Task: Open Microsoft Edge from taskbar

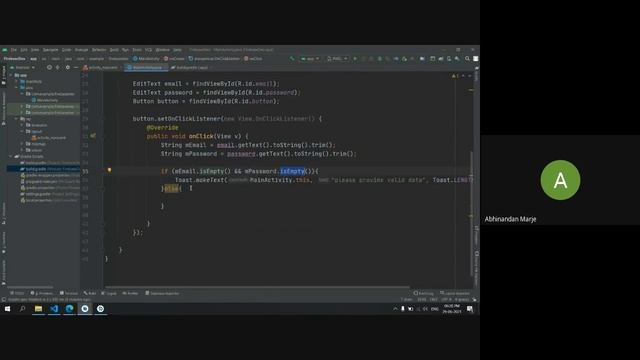Action: point(69,309)
